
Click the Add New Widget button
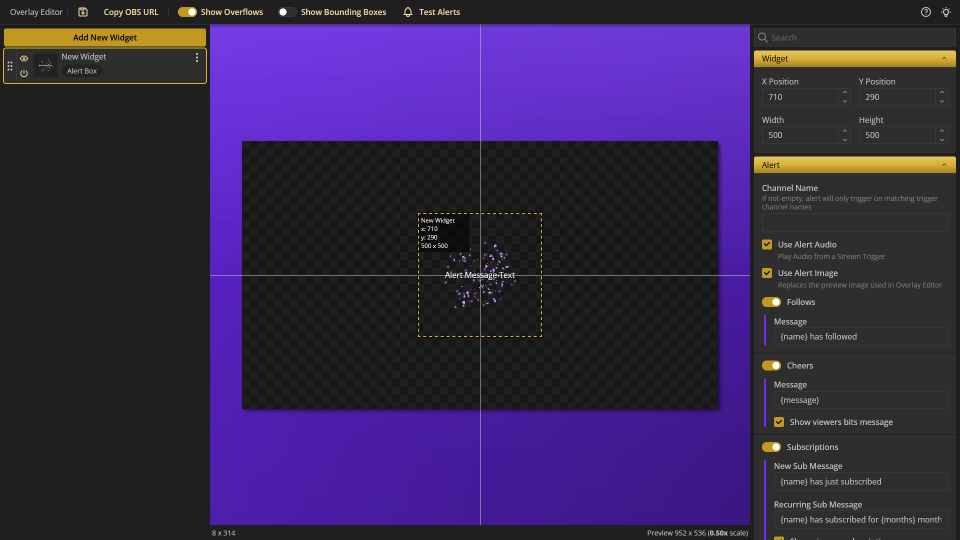click(105, 37)
